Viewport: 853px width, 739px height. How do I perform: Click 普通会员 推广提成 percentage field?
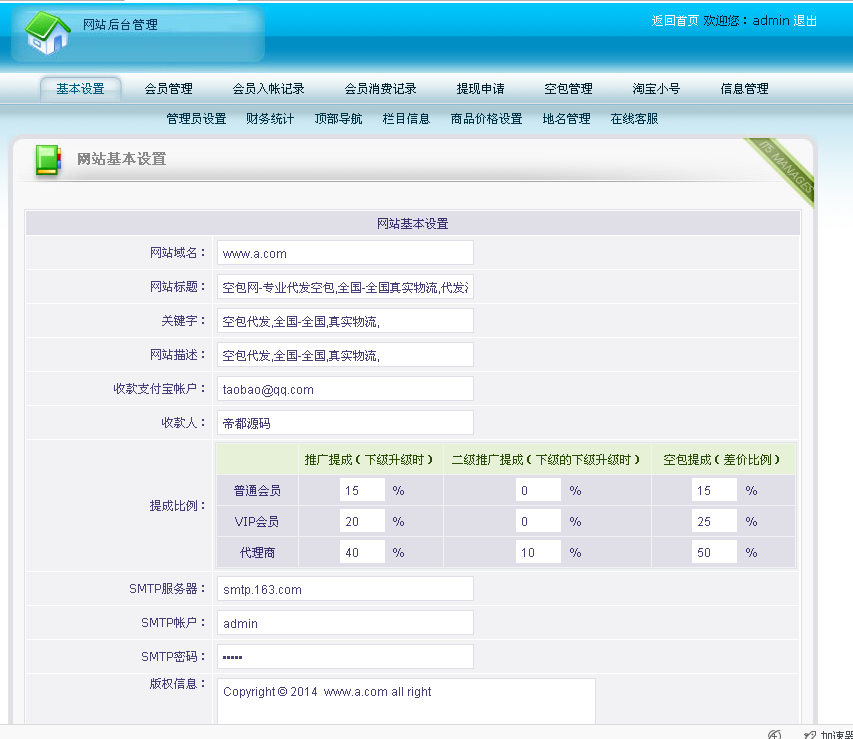click(x=362, y=490)
